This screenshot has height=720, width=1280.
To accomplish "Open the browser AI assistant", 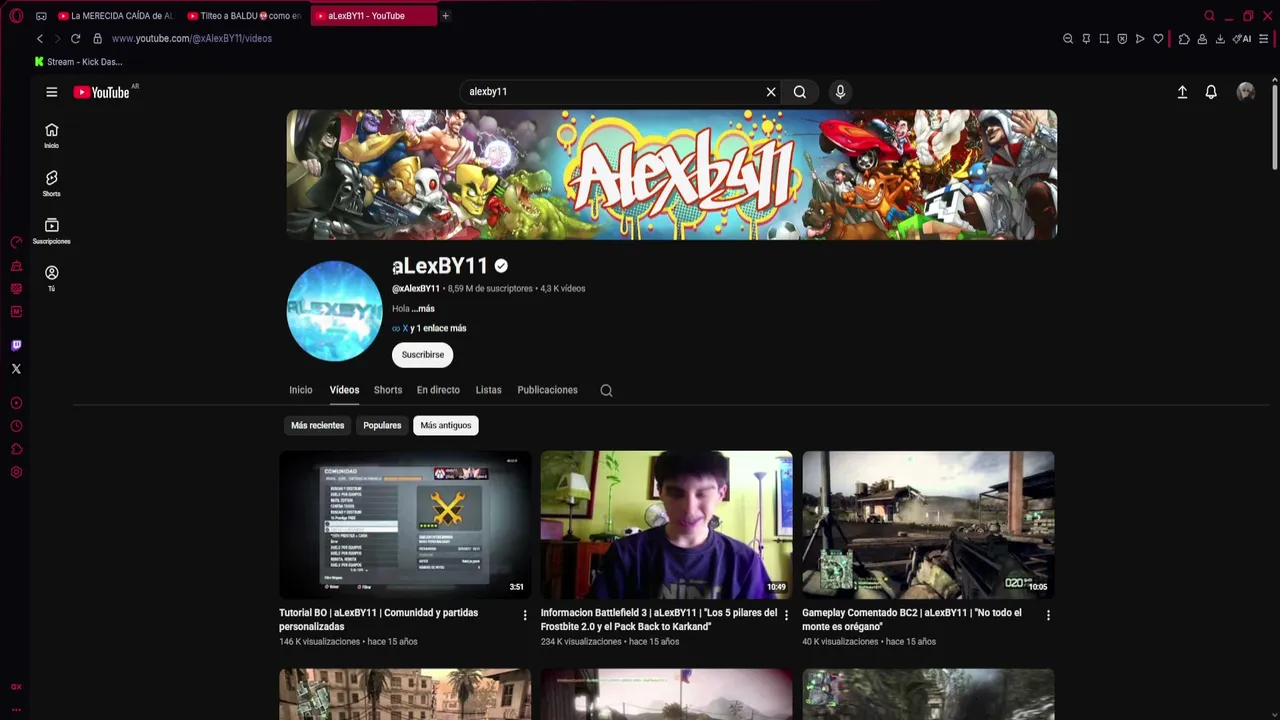I will coord(1242,39).
